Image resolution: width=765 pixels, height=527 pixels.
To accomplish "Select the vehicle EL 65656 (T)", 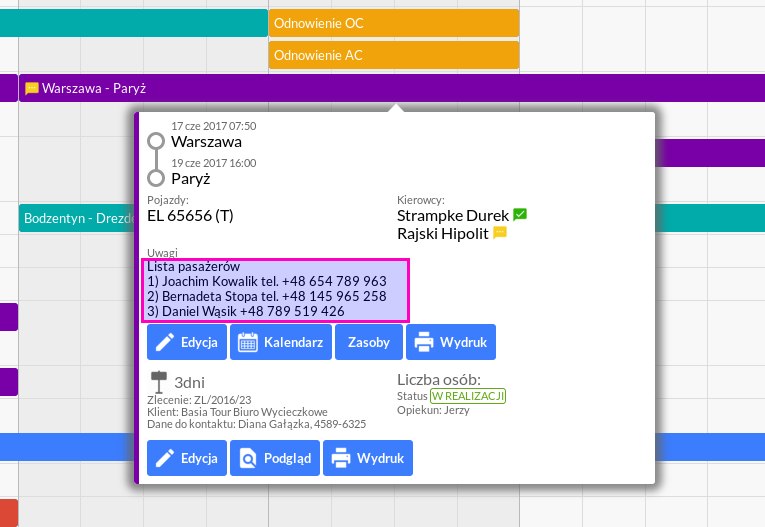I will pyautogui.click(x=190, y=214).
